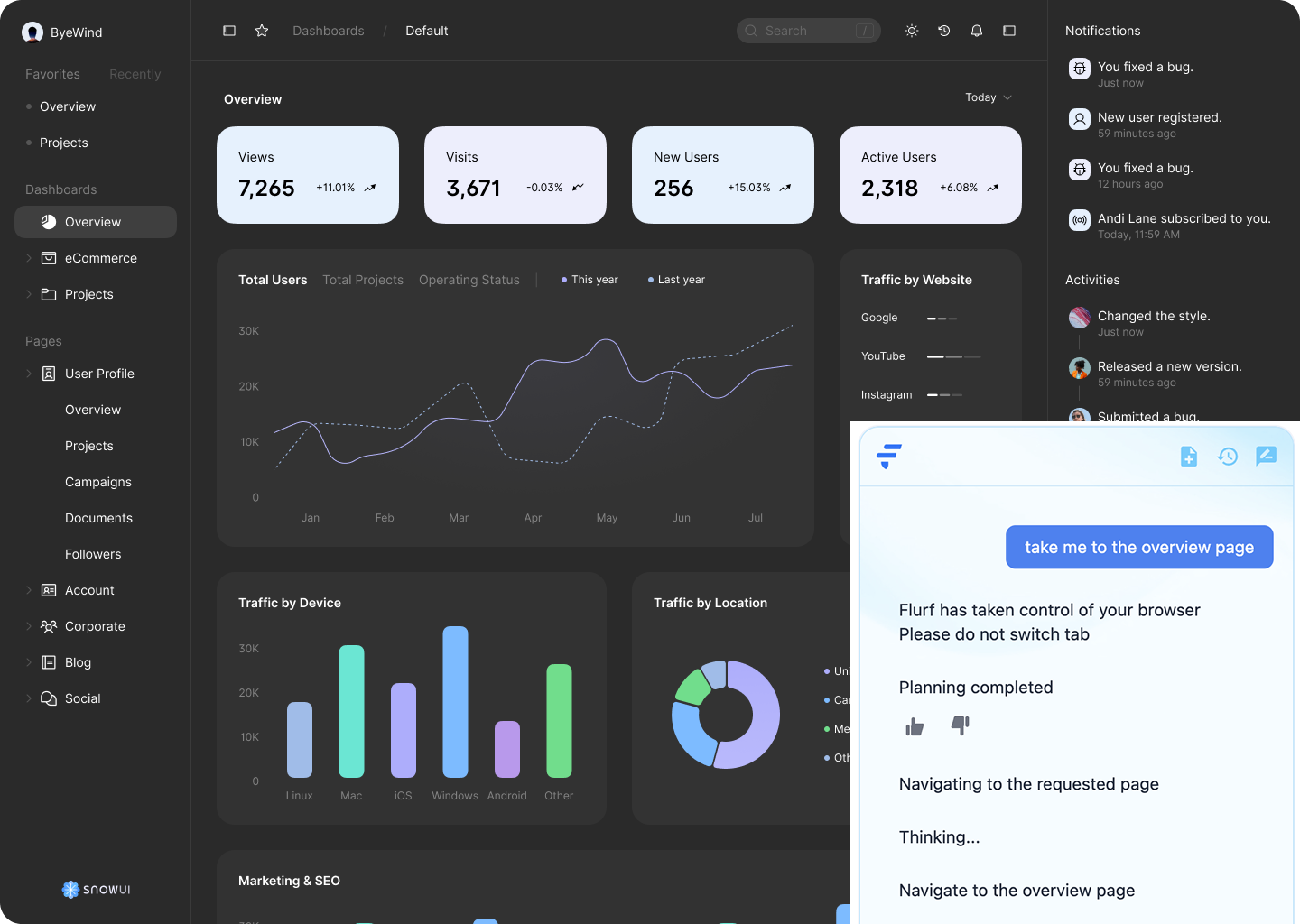Click the Windows bar in device chart
Image resolution: width=1300 pixels, height=924 pixels.
point(455,702)
